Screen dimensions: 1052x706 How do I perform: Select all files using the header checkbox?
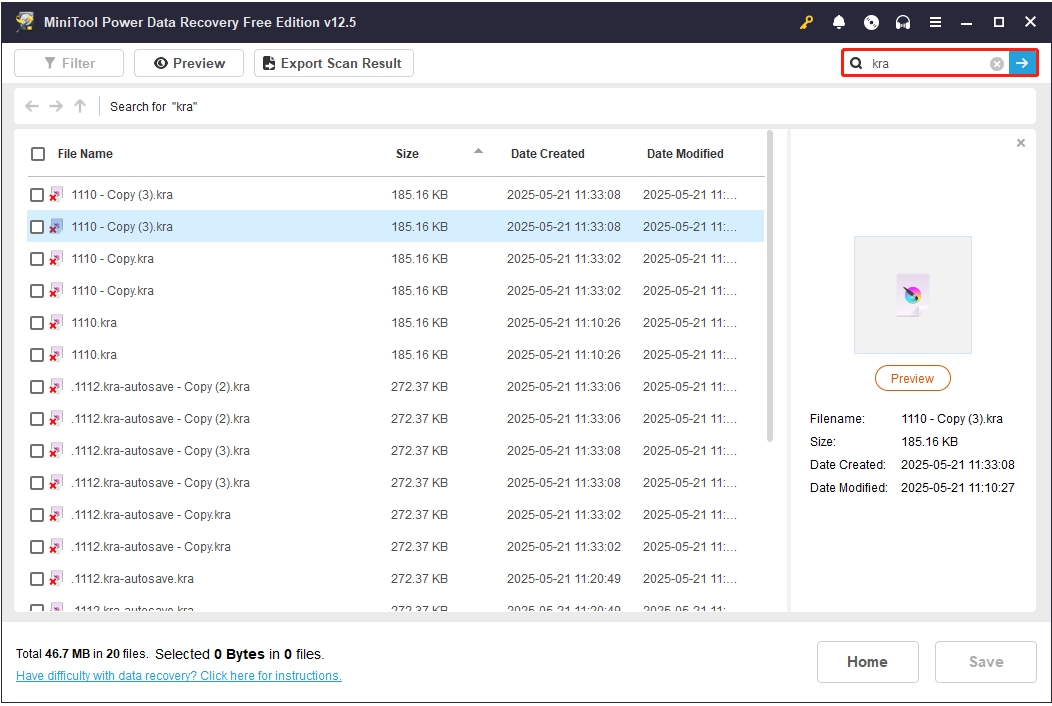coord(37,154)
